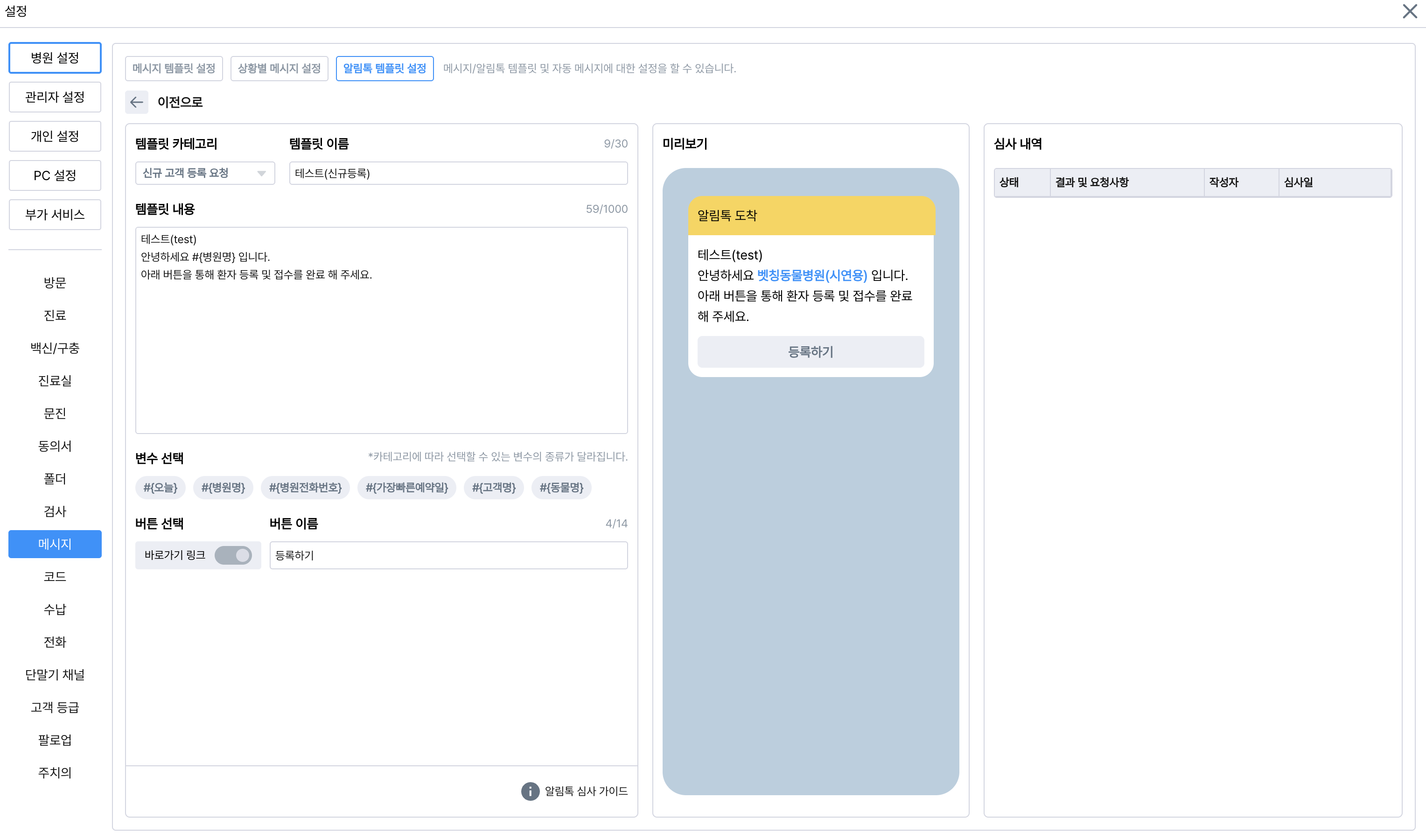Switch to 메시지 템플릿 설정 tab

tap(174, 69)
